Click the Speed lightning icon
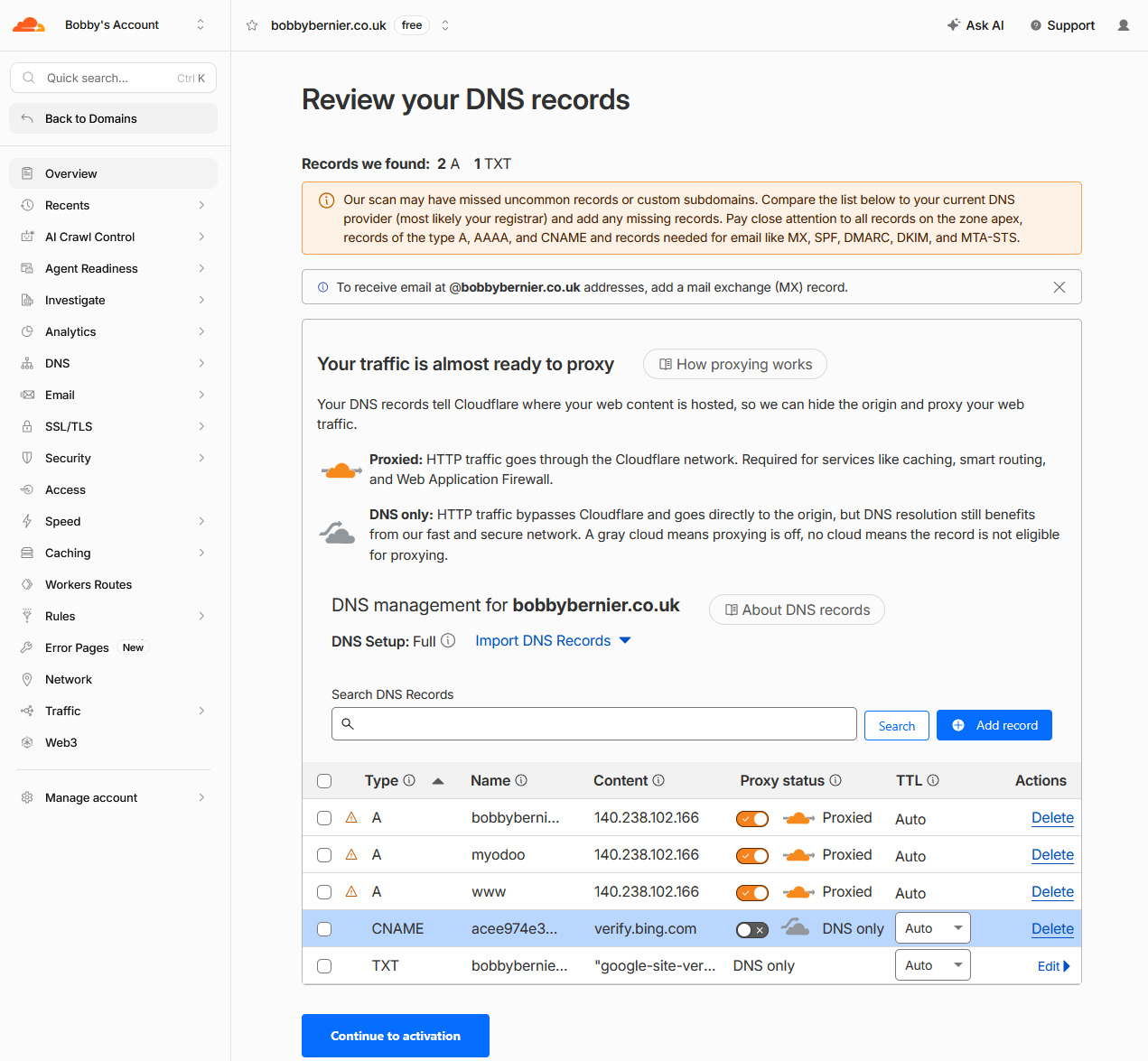This screenshot has height=1061, width=1148. click(x=27, y=521)
